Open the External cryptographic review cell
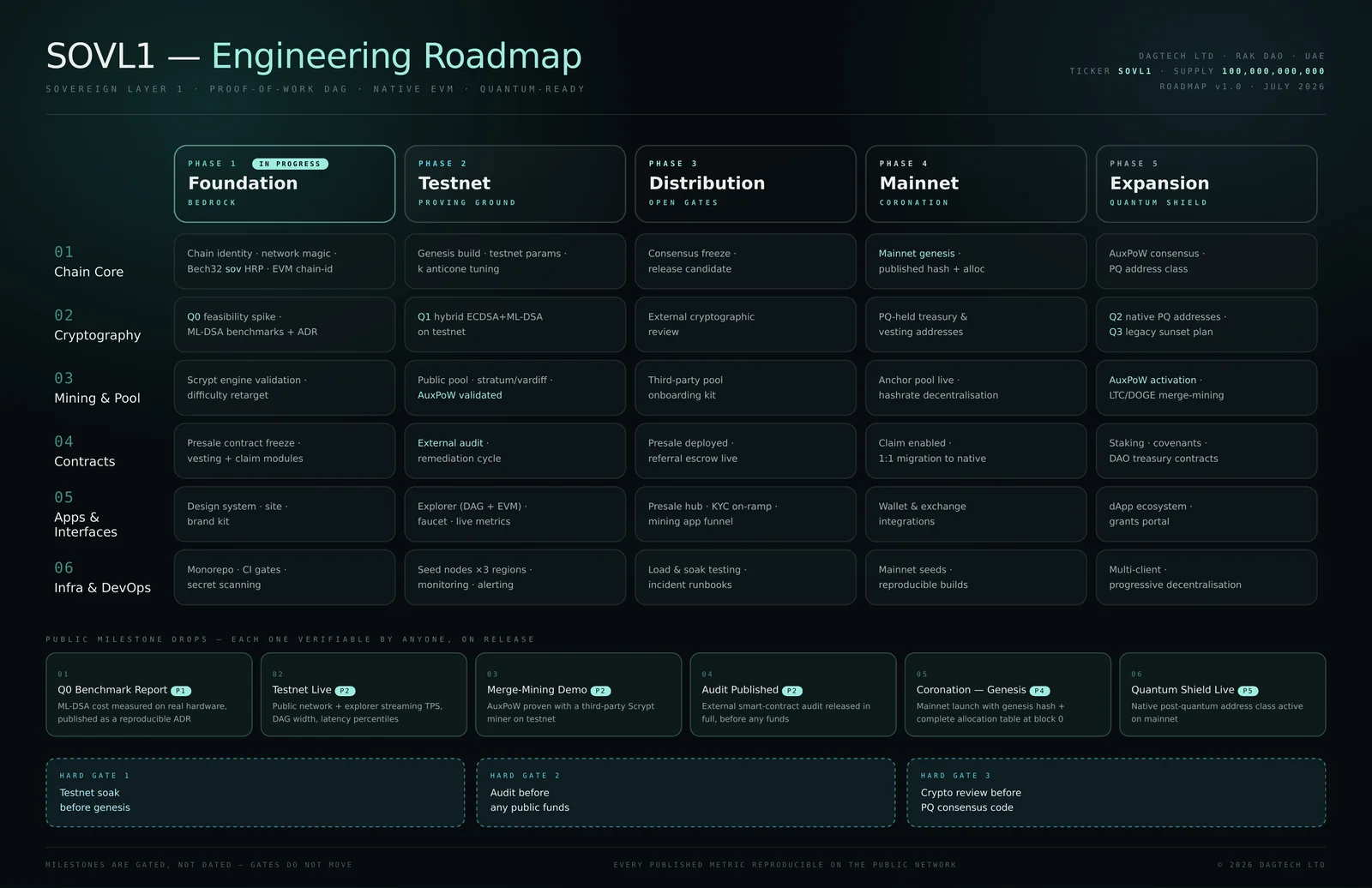Image resolution: width=1372 pixels, height=888 pixels. coord(745,325)
